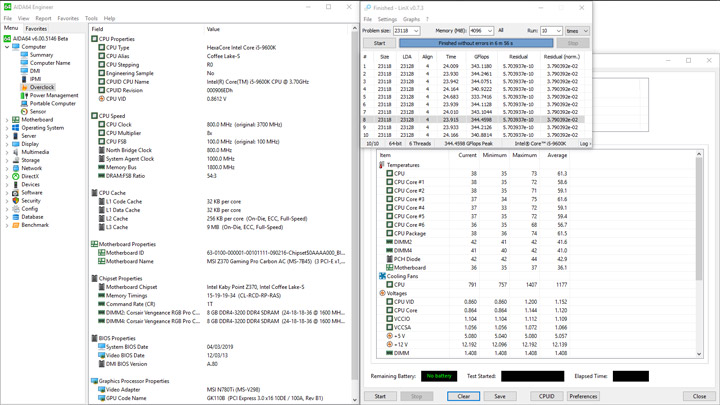Switch to the Favorites sidebar tab
The width and height of the screenshot is (720, 405).
[36, 28]
